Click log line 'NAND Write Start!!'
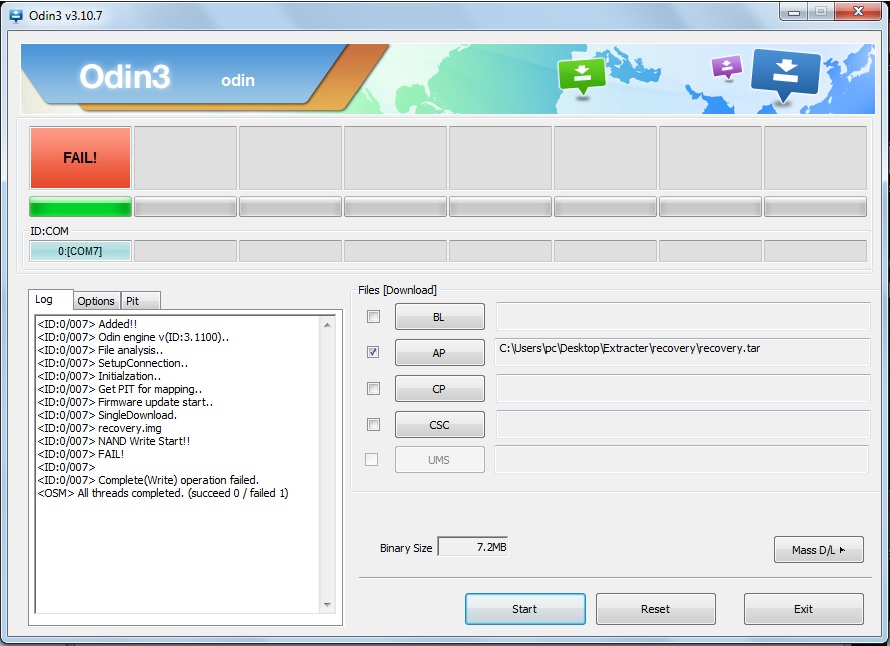Viewport: 890px width, 646px height. coord(114,441)
